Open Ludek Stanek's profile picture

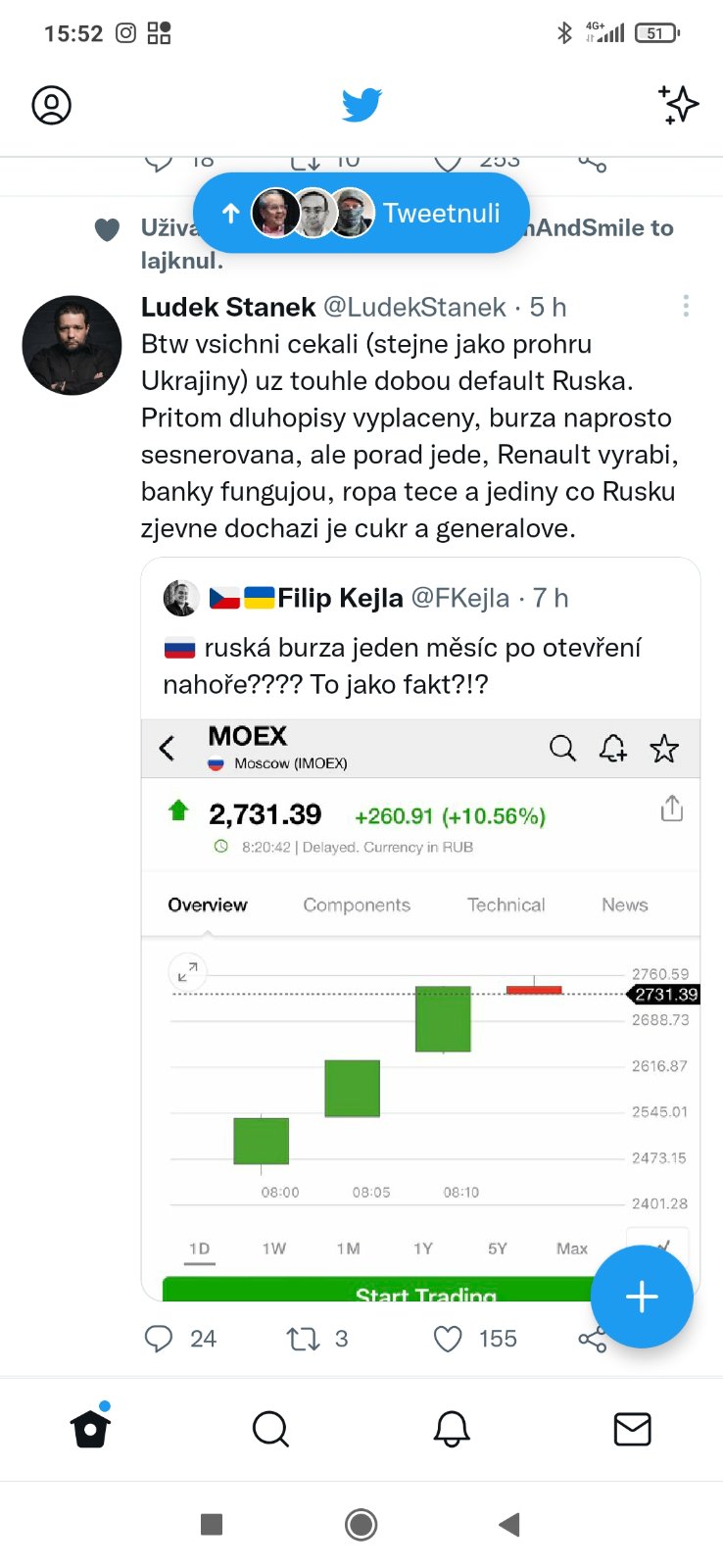pos(72,345)
